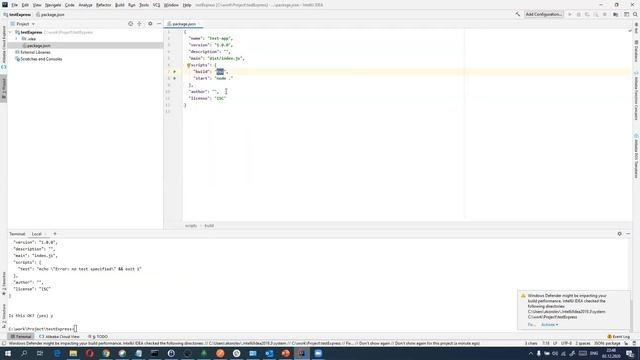Viewport: 640px width, 360px height.
Task: Open Alibaba Cloud View tool window
Action: pyautogui.click(x=60, y=337)
